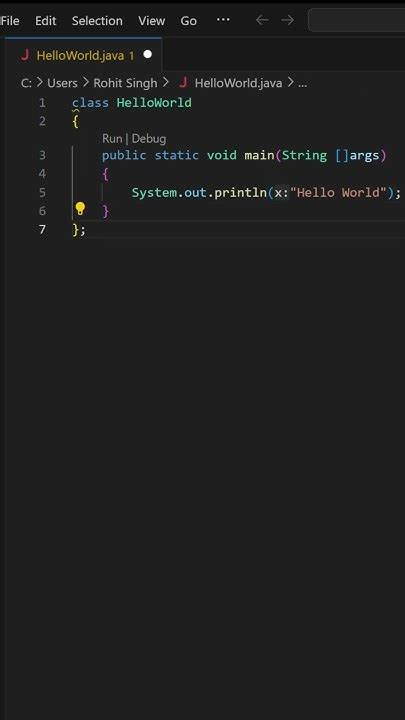Click the static keyword on line 3
Screen dimensions: 405x720
[176, 155]
